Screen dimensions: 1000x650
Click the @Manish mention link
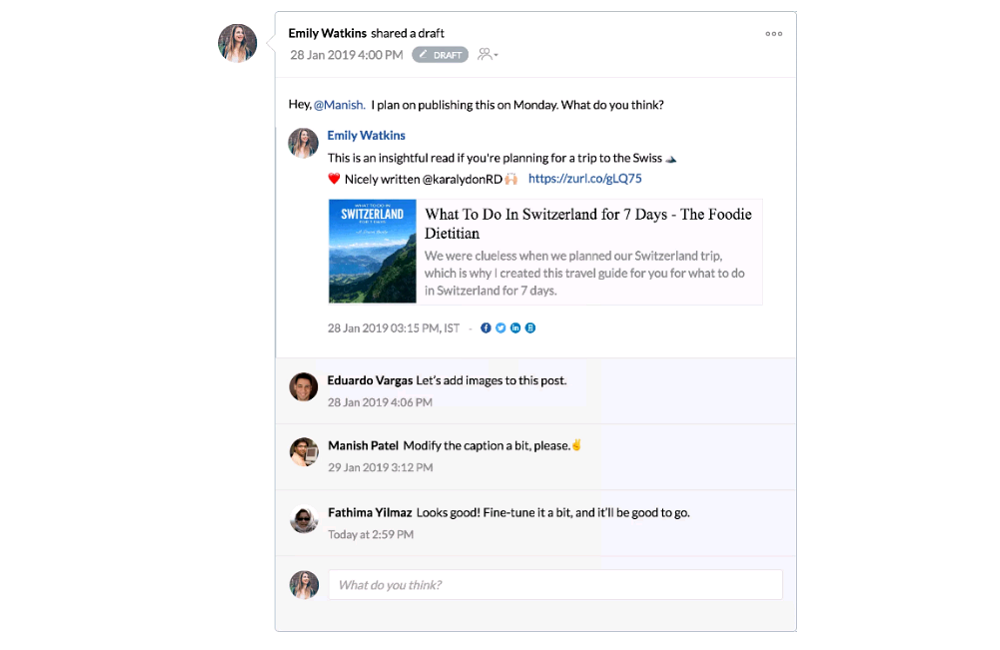(339, 105)
